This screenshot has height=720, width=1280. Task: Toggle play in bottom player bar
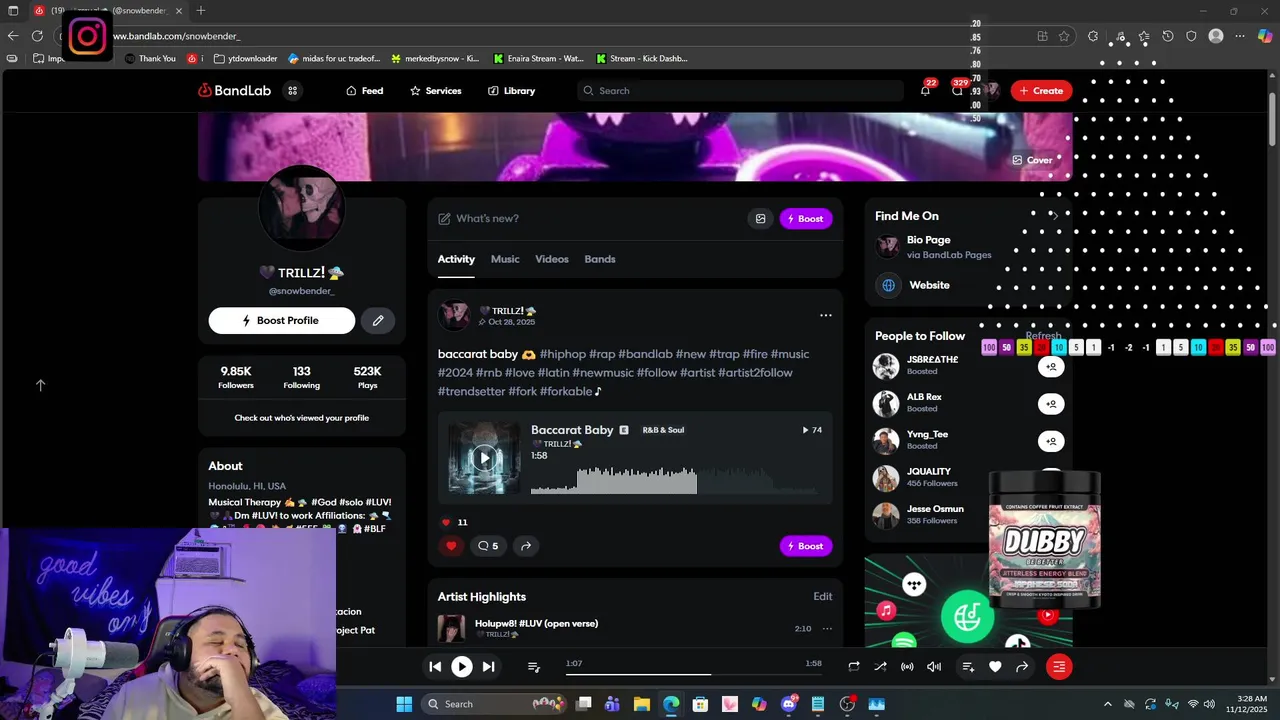tap(461, 666)
